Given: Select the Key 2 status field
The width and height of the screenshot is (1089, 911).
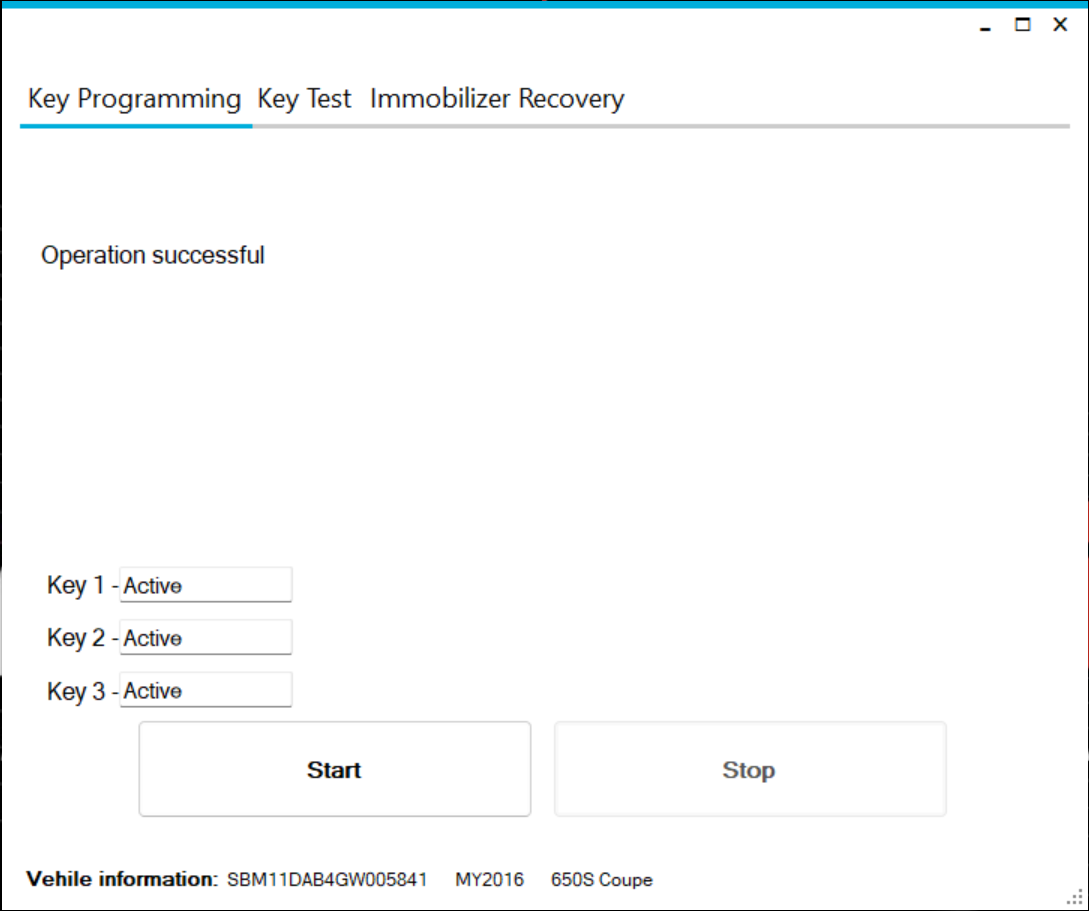Looking at the screenshot, I should pos(205,637).
